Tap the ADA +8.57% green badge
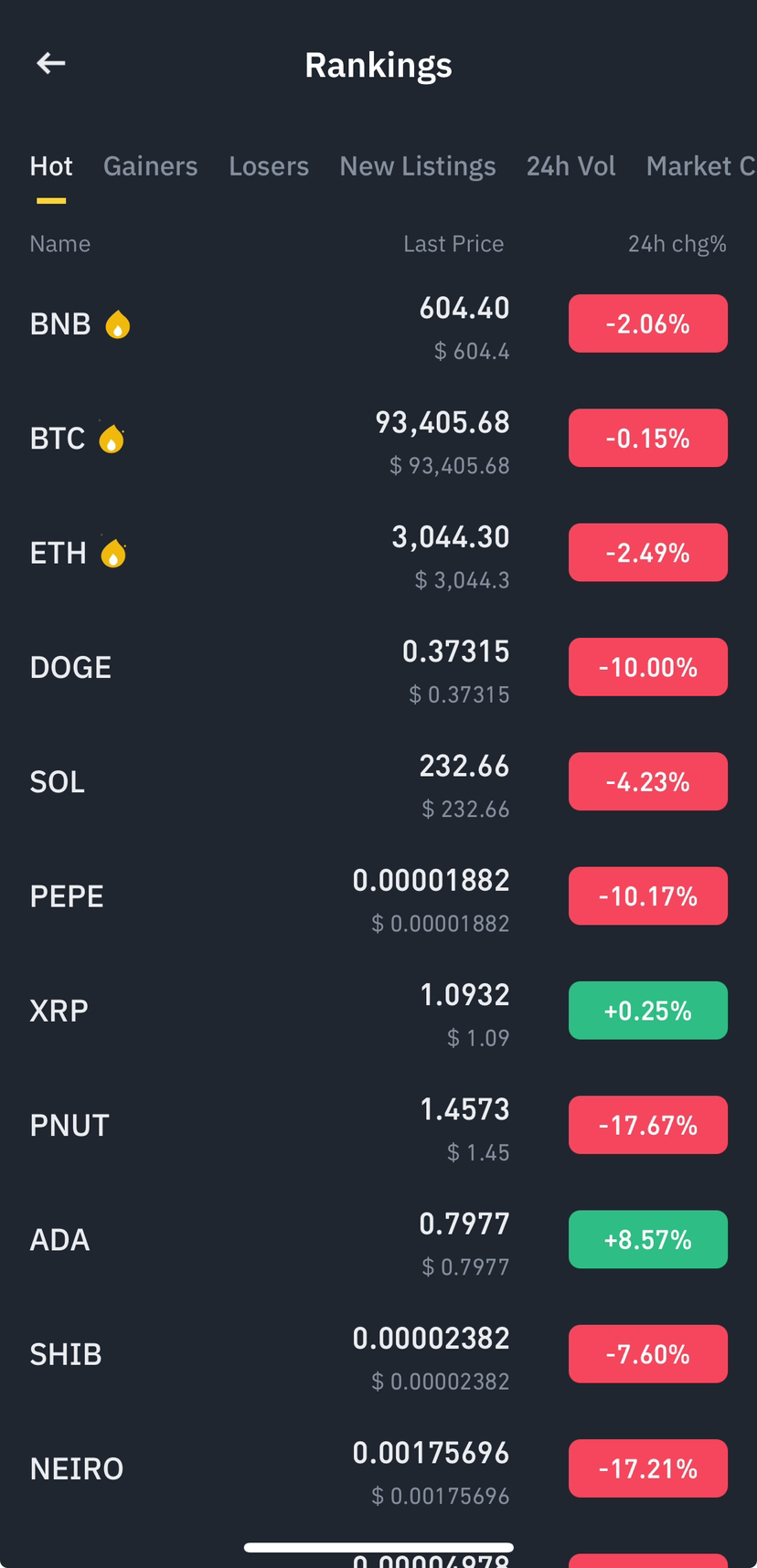The height and width of the screenshot is (1568, 757). tap(648, 1239)
